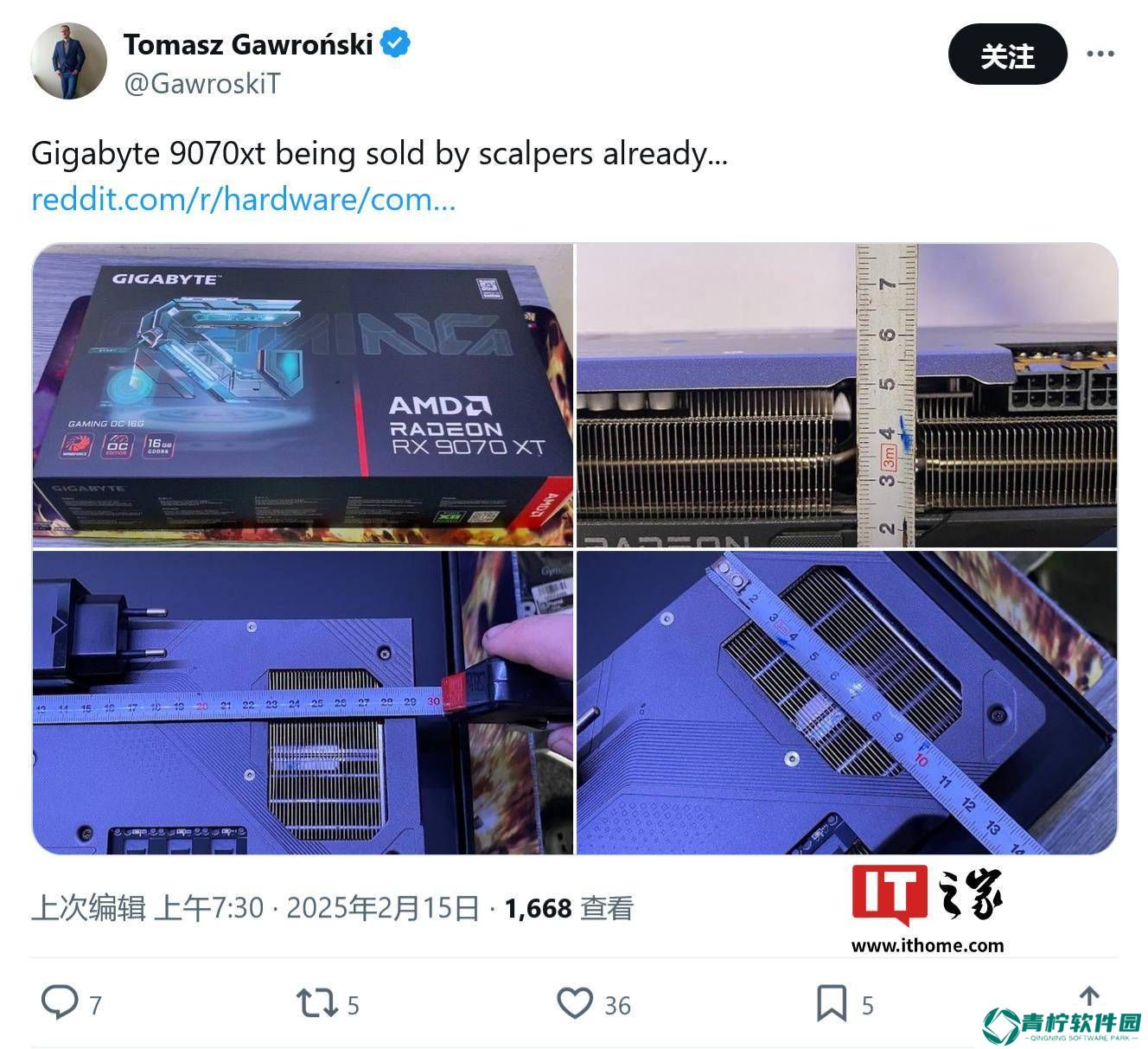Click the reply speech bubble icon
Screen dimensions: 1148x1049
60,1003
